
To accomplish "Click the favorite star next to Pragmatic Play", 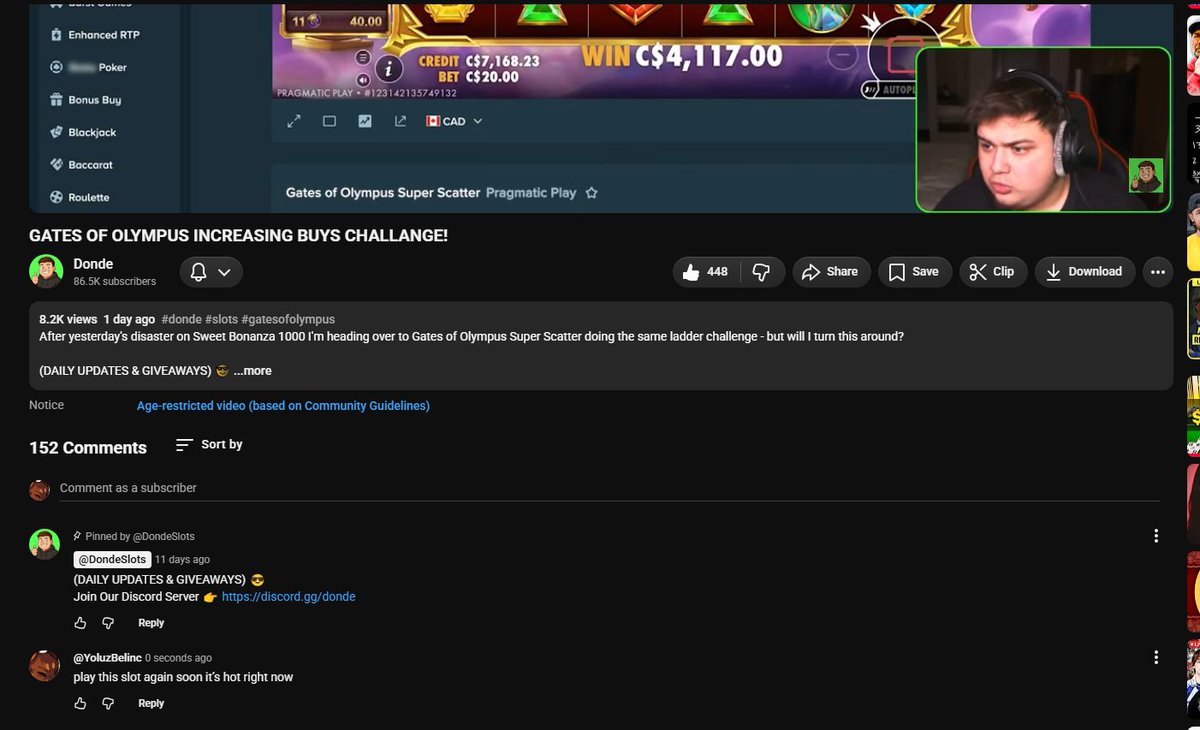I will [x=591, y=193].
